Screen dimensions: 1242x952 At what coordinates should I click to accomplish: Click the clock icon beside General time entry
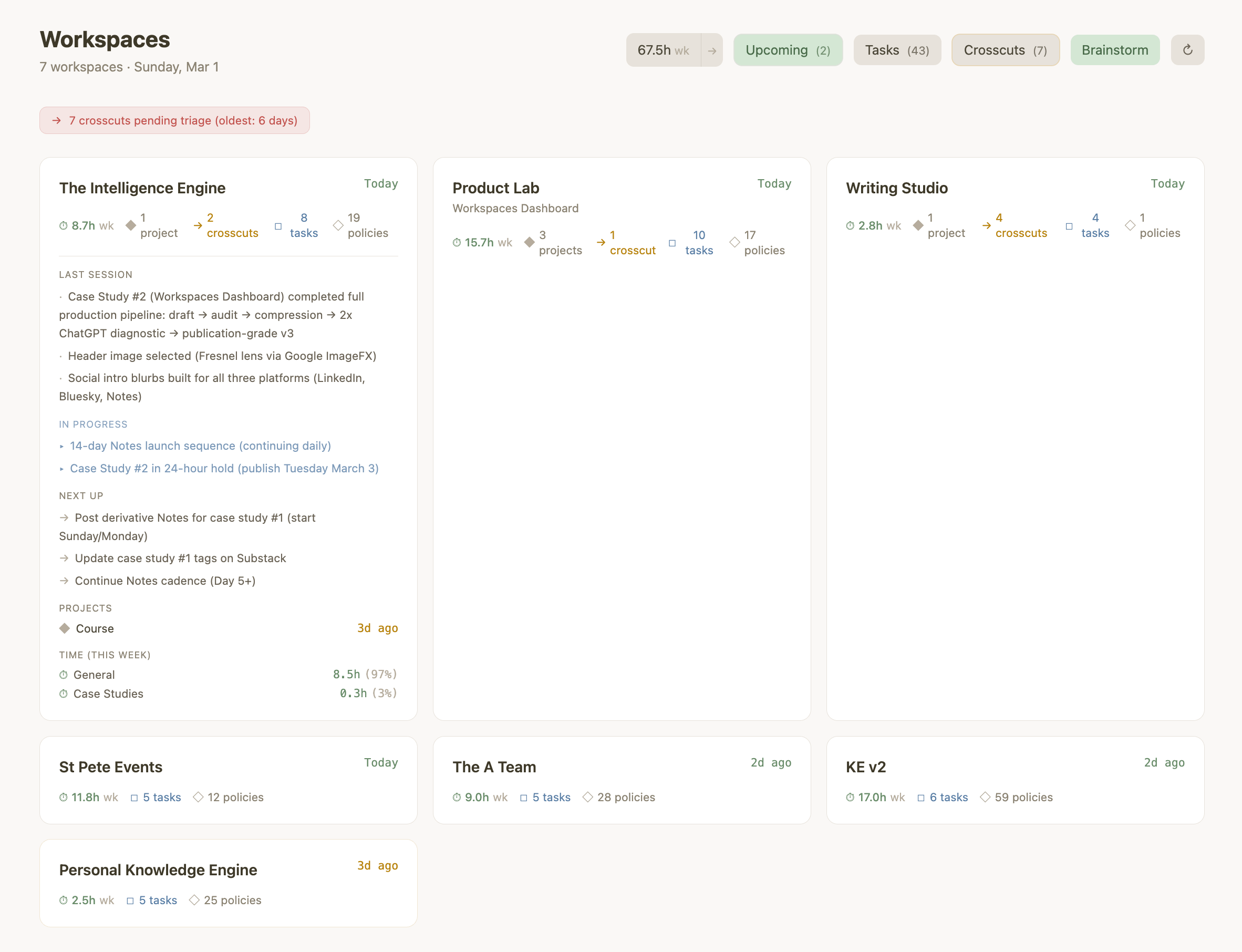coord(64,675)
